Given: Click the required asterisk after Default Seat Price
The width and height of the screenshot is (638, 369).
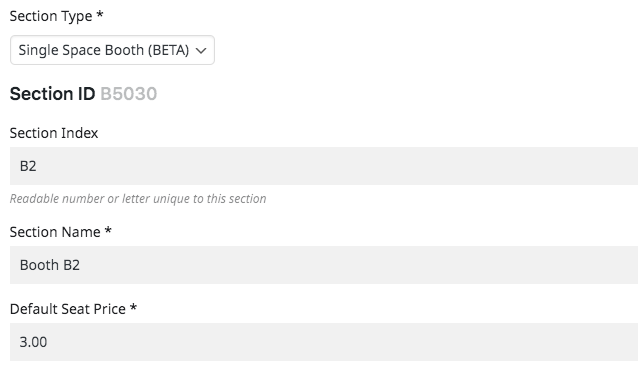Looking at the screenshot, I should coord(133,307).
